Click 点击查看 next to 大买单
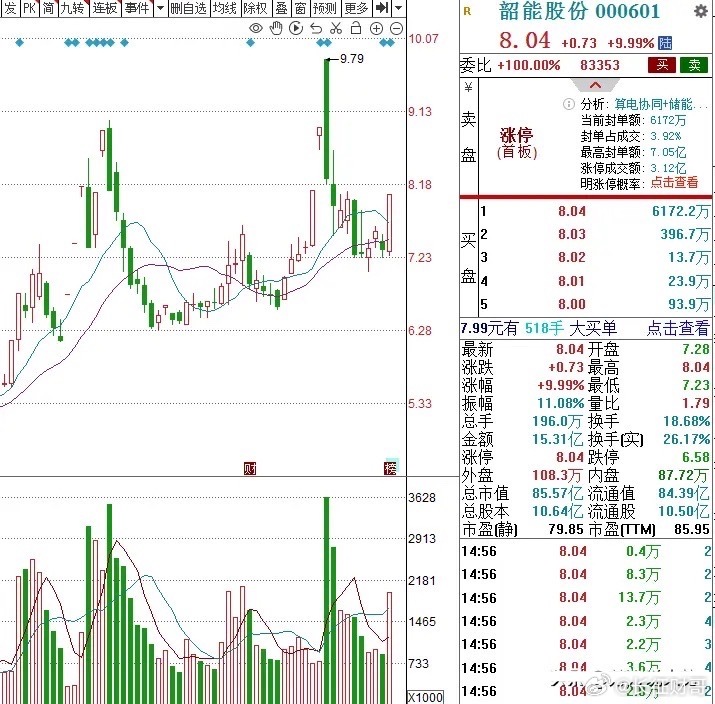Image resolution: width=715 pixels, height=704 pixels. pos(678,328)
